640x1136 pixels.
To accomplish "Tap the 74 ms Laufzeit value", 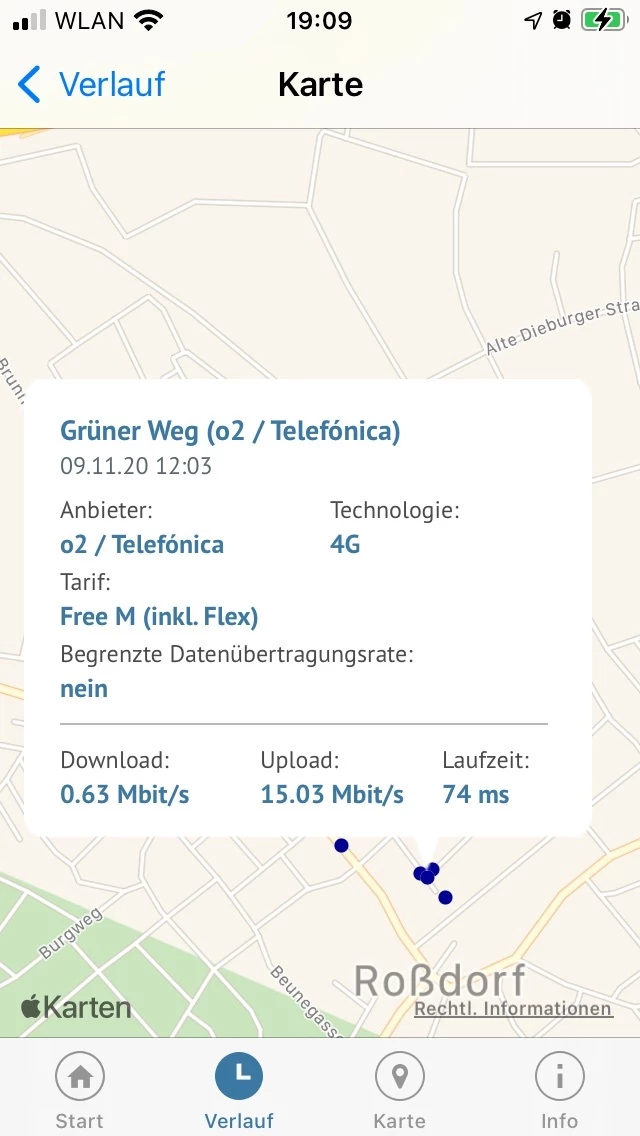I will pyautogui.click(x=476, y=795).
